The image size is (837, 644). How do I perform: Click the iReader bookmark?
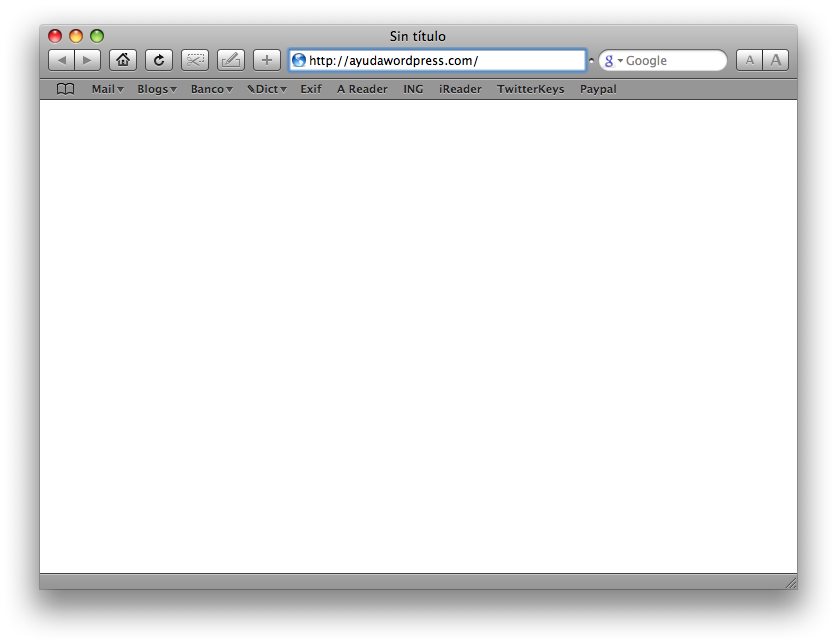click(x=460, y=89)
